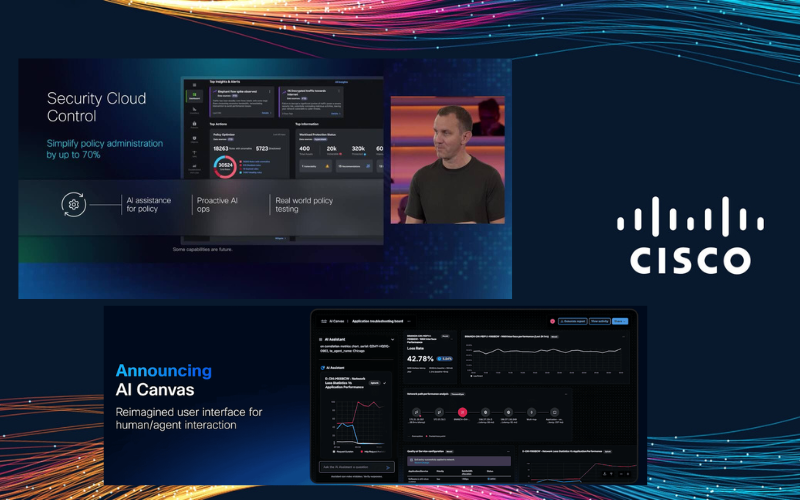Open Details link on Elephant flow spike card
Viewport: 800px width, 500px height.
pos(266,113)
